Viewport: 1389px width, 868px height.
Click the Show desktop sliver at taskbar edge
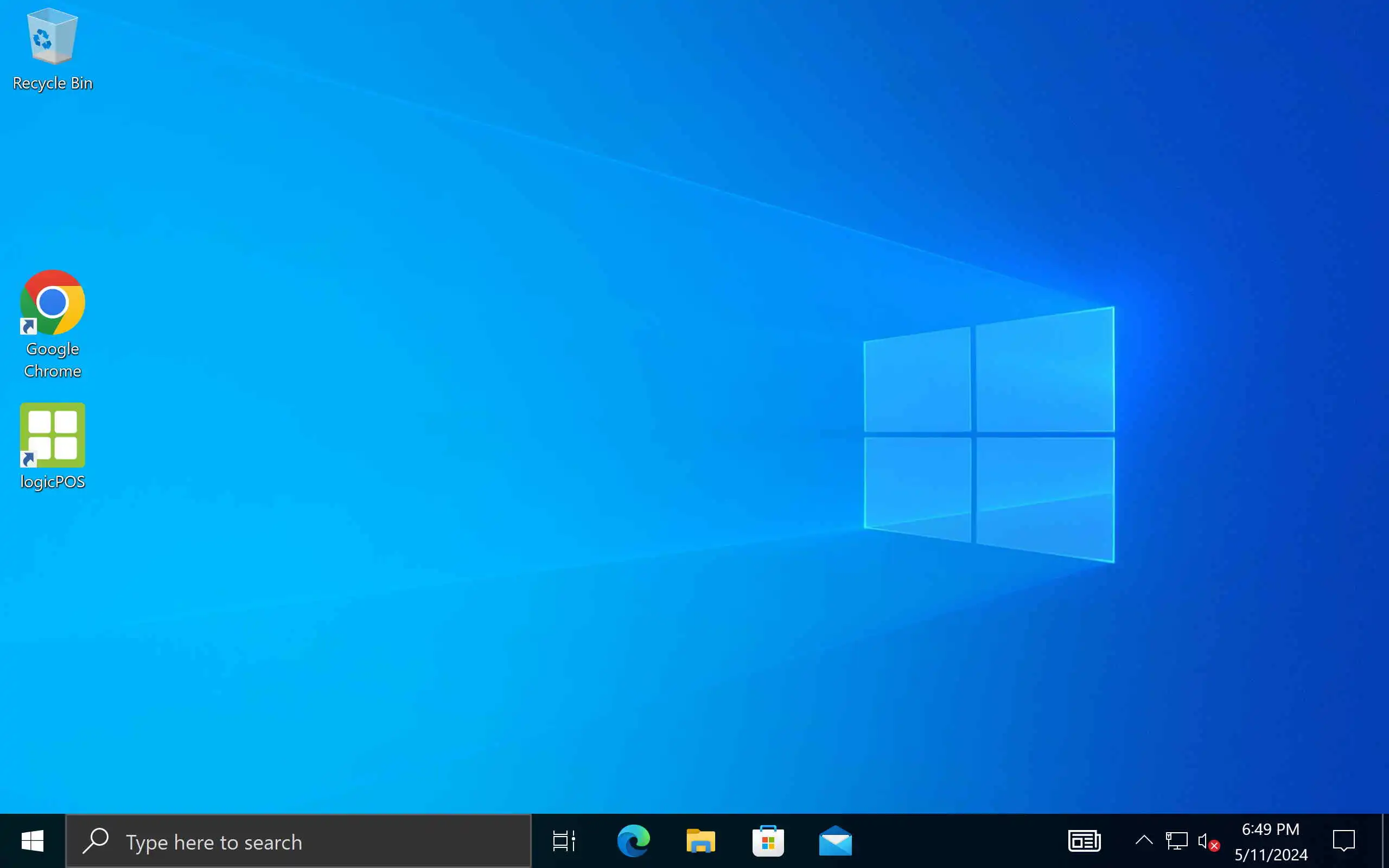(x=1385, y=841)
